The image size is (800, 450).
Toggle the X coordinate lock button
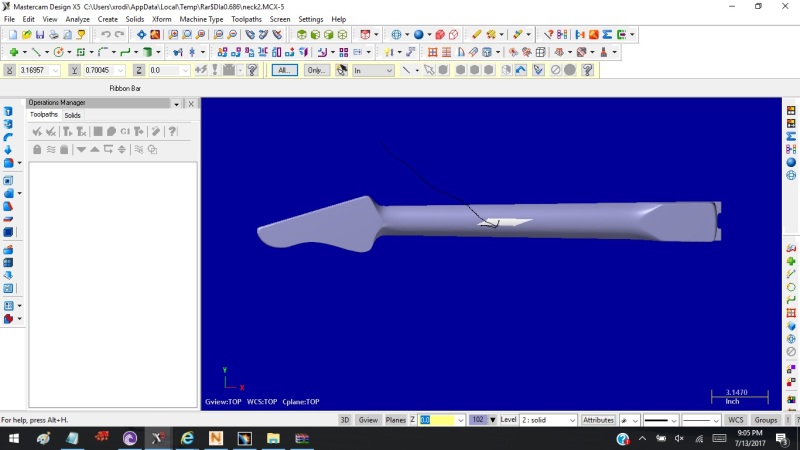pyautogui.click(x=9, y=70)
